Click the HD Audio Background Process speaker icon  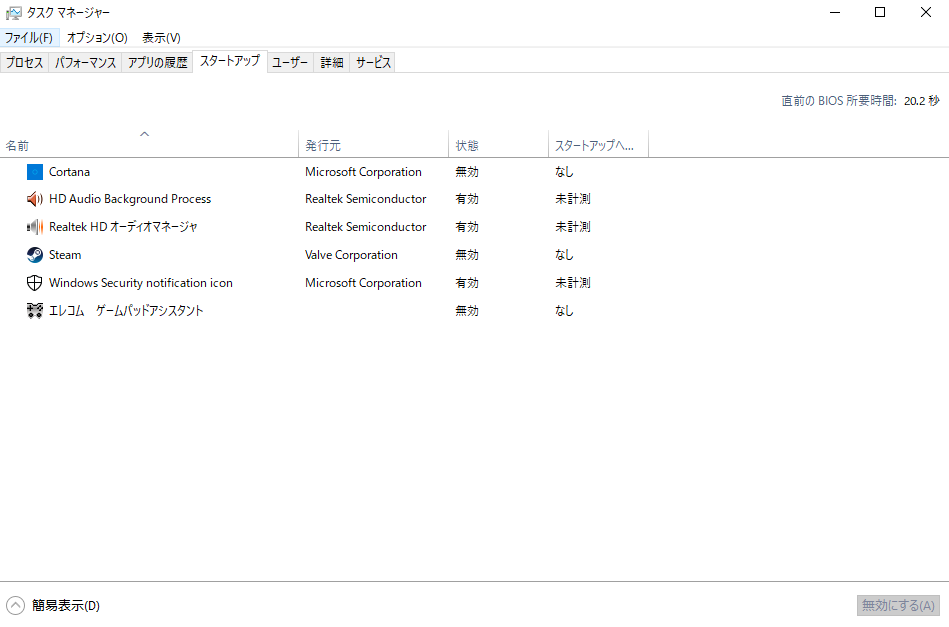click(35, 199)
